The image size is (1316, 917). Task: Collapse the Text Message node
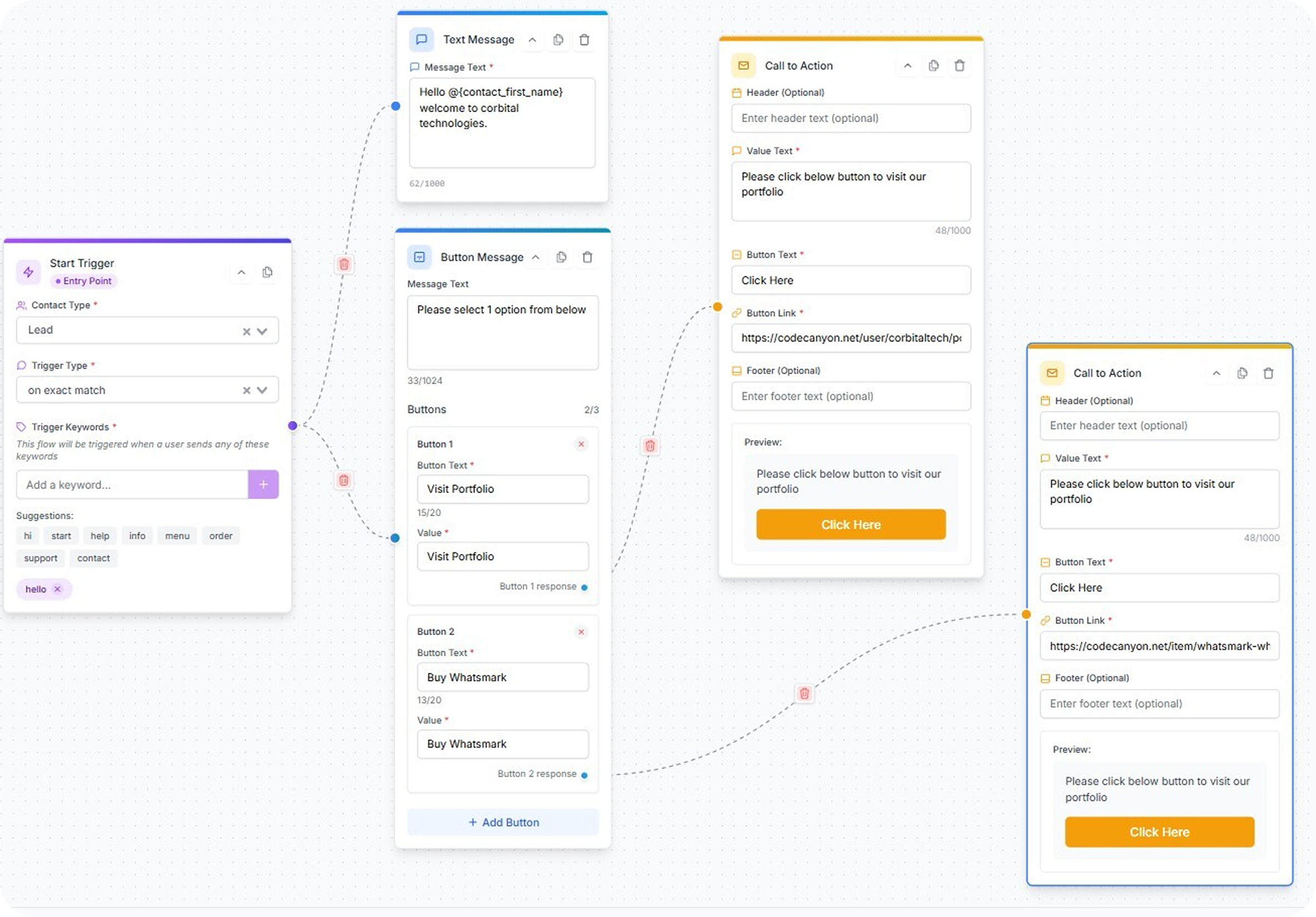click(x=531, y=39)
